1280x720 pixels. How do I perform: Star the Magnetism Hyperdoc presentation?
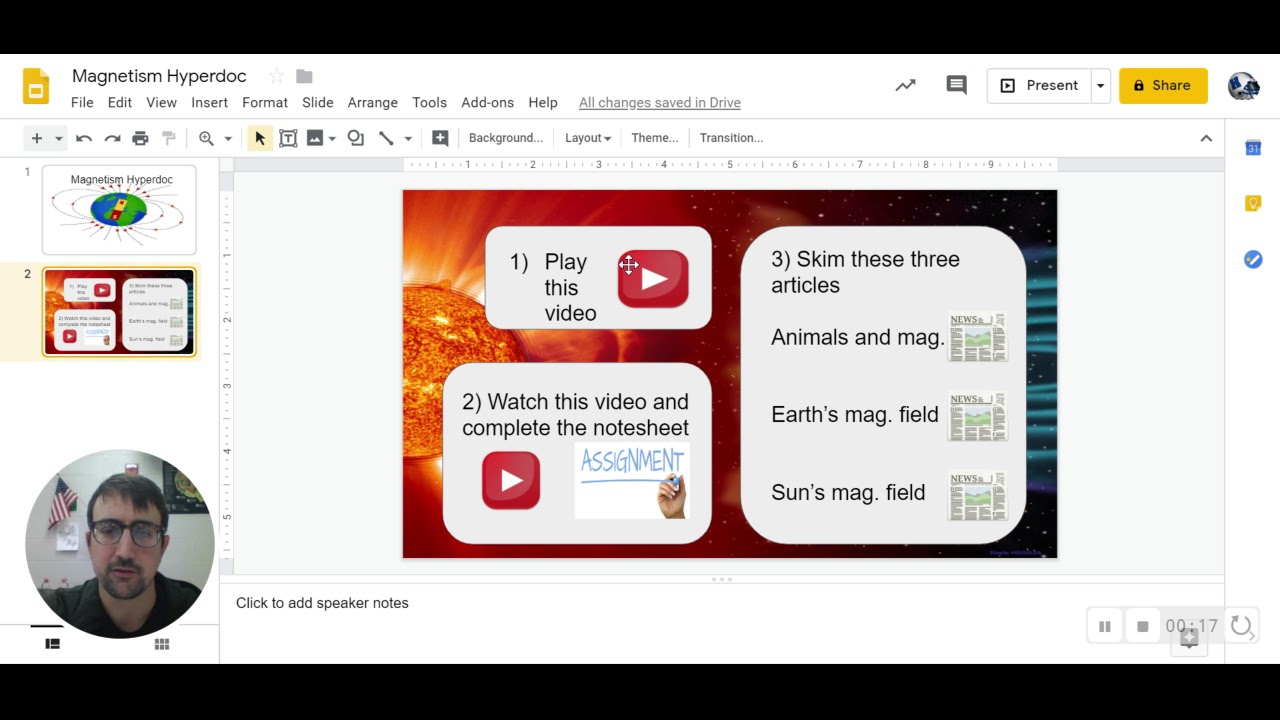pyautogui.click(x=276, y=76)
